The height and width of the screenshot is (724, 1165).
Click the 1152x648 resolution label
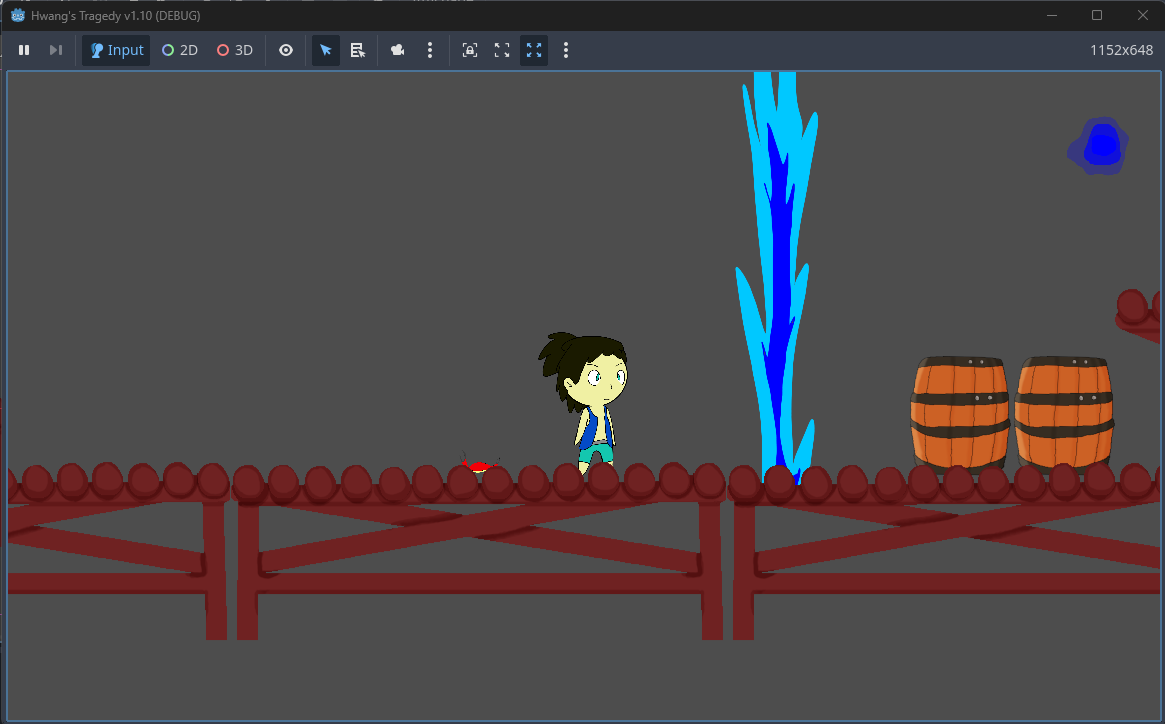(x=1121, y=50)
